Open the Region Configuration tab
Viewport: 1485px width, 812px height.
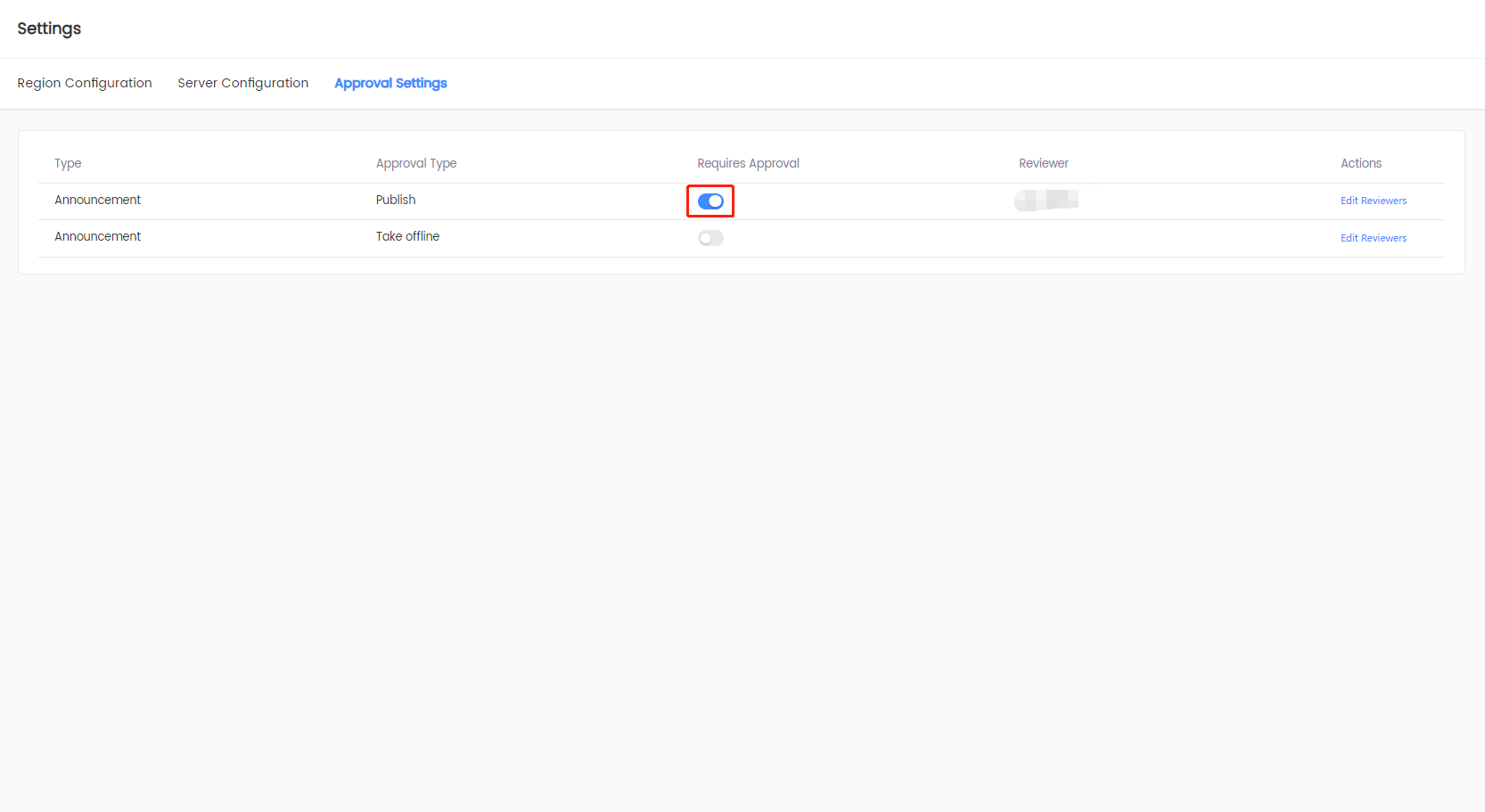[85, 83]
